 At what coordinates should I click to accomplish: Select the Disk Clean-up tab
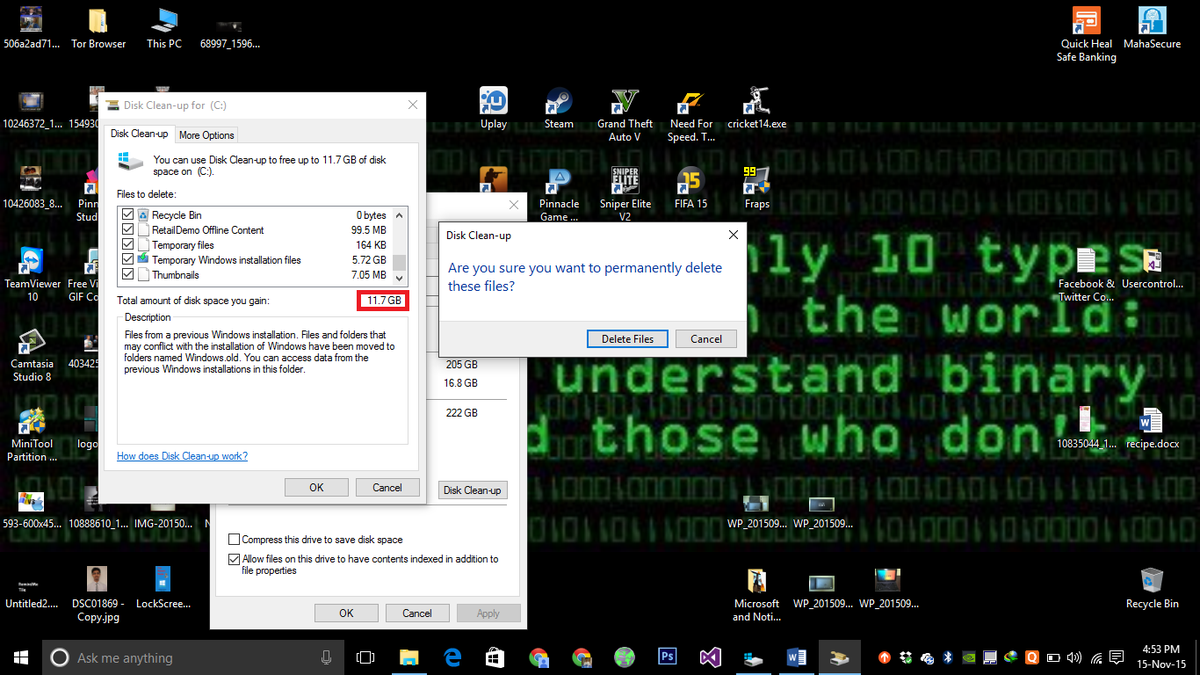(138, 133)
